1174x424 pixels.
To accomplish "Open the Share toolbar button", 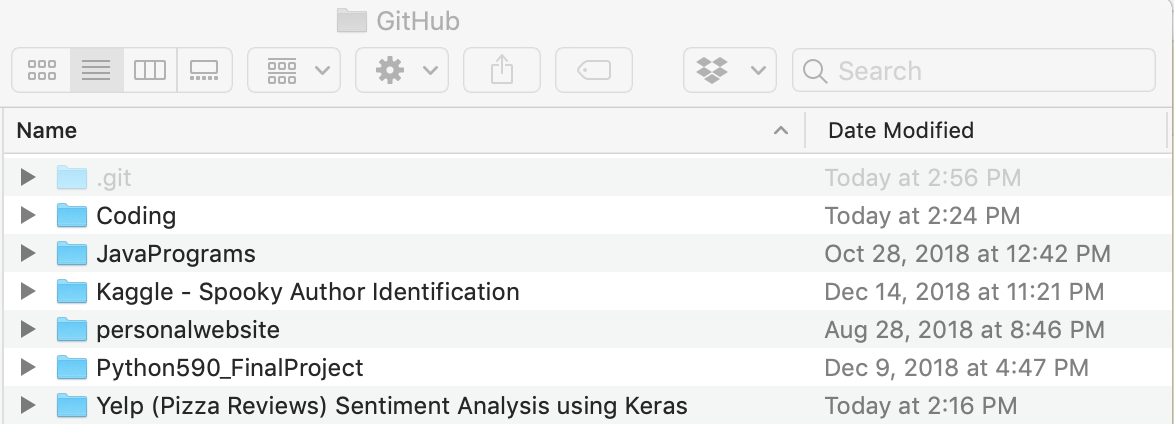I will coord(502,70).
